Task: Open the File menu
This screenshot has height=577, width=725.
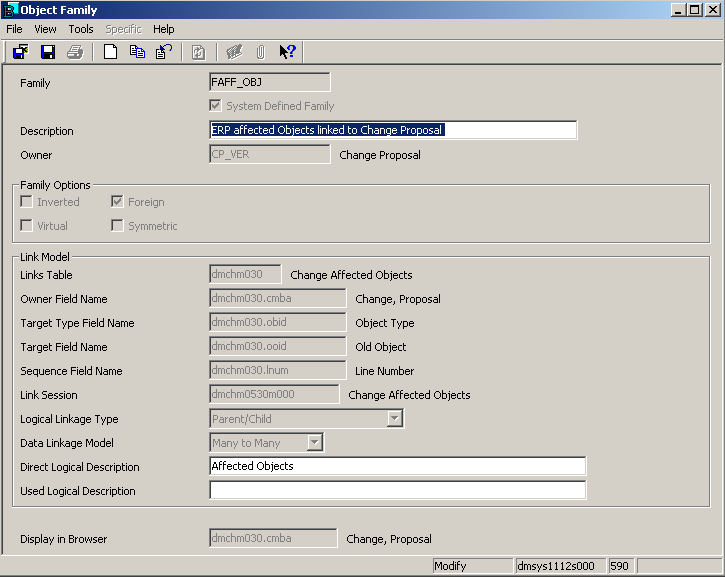Action: pyautogui.click(x=14, y=29)
